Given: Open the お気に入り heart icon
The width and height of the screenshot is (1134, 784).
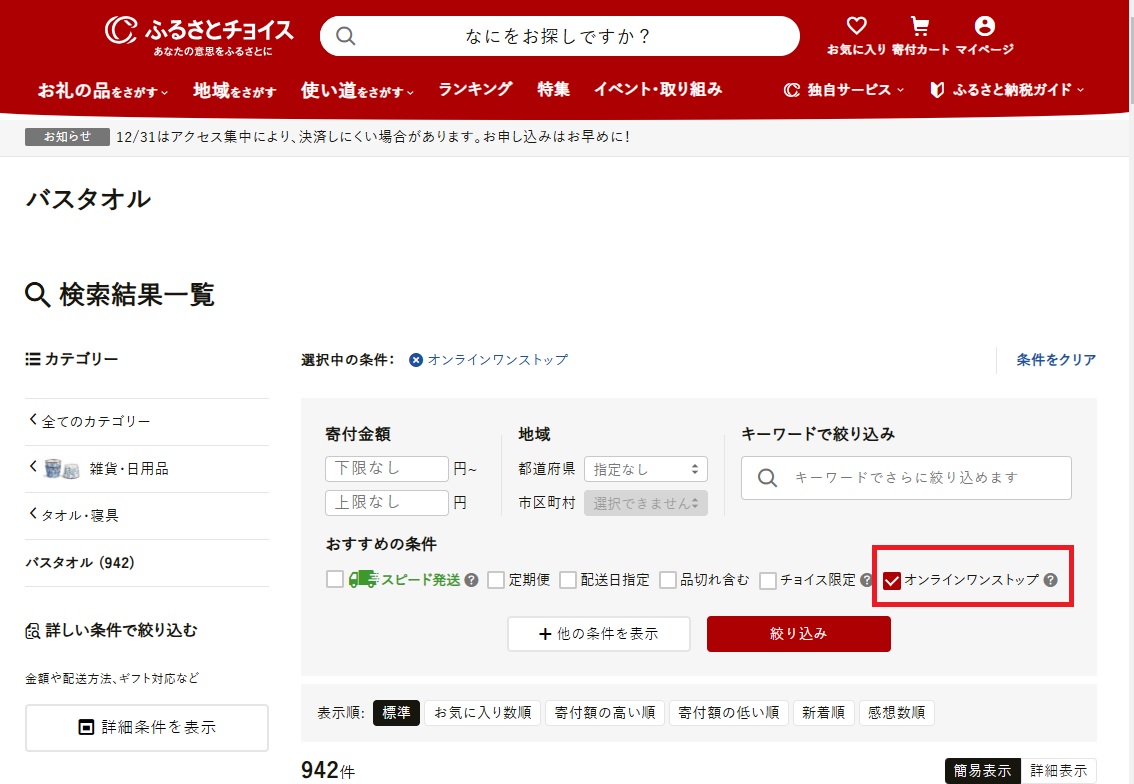Looking at the screenshot, I should pos(856,26).
